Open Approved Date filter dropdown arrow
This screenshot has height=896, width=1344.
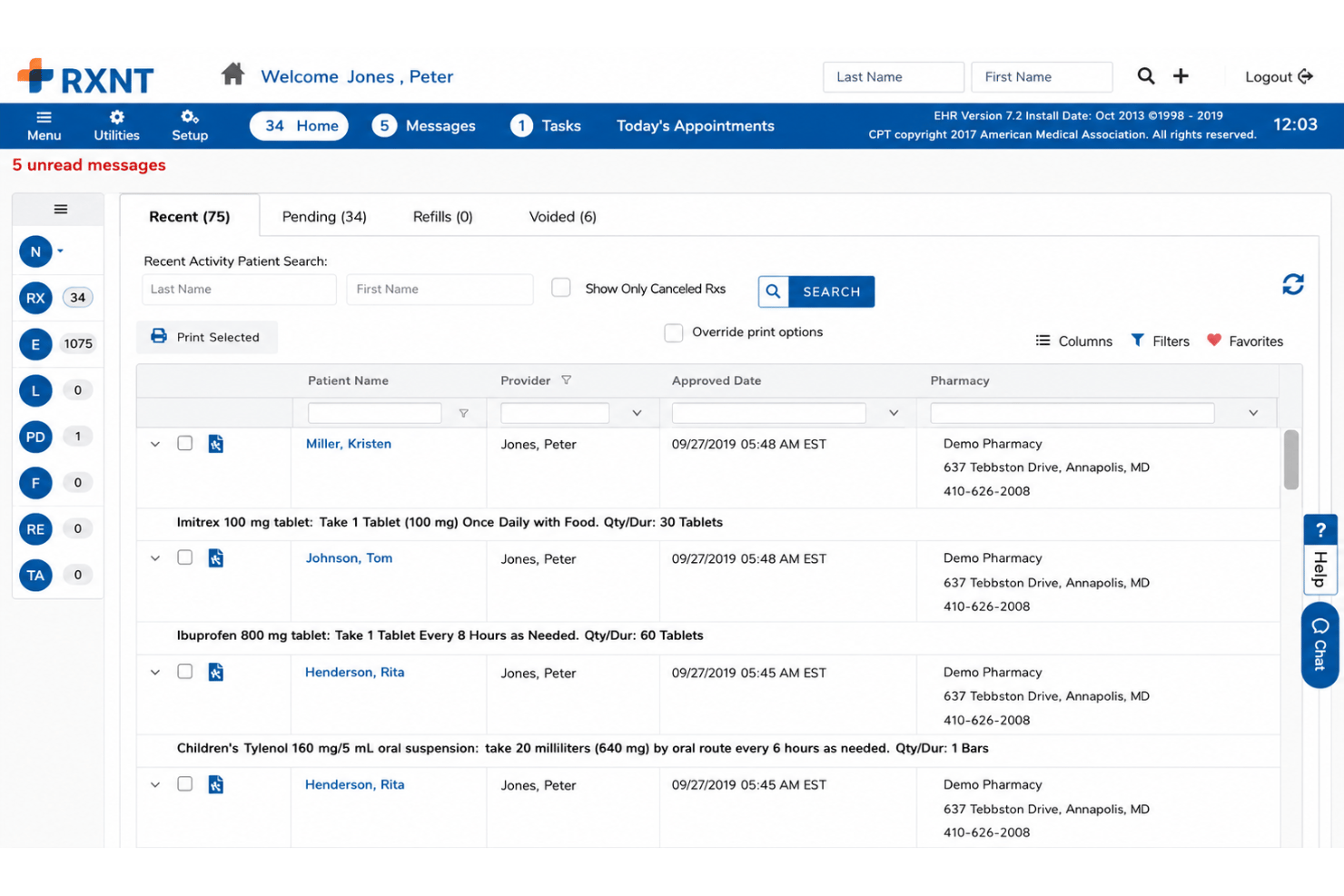(894, 413)
